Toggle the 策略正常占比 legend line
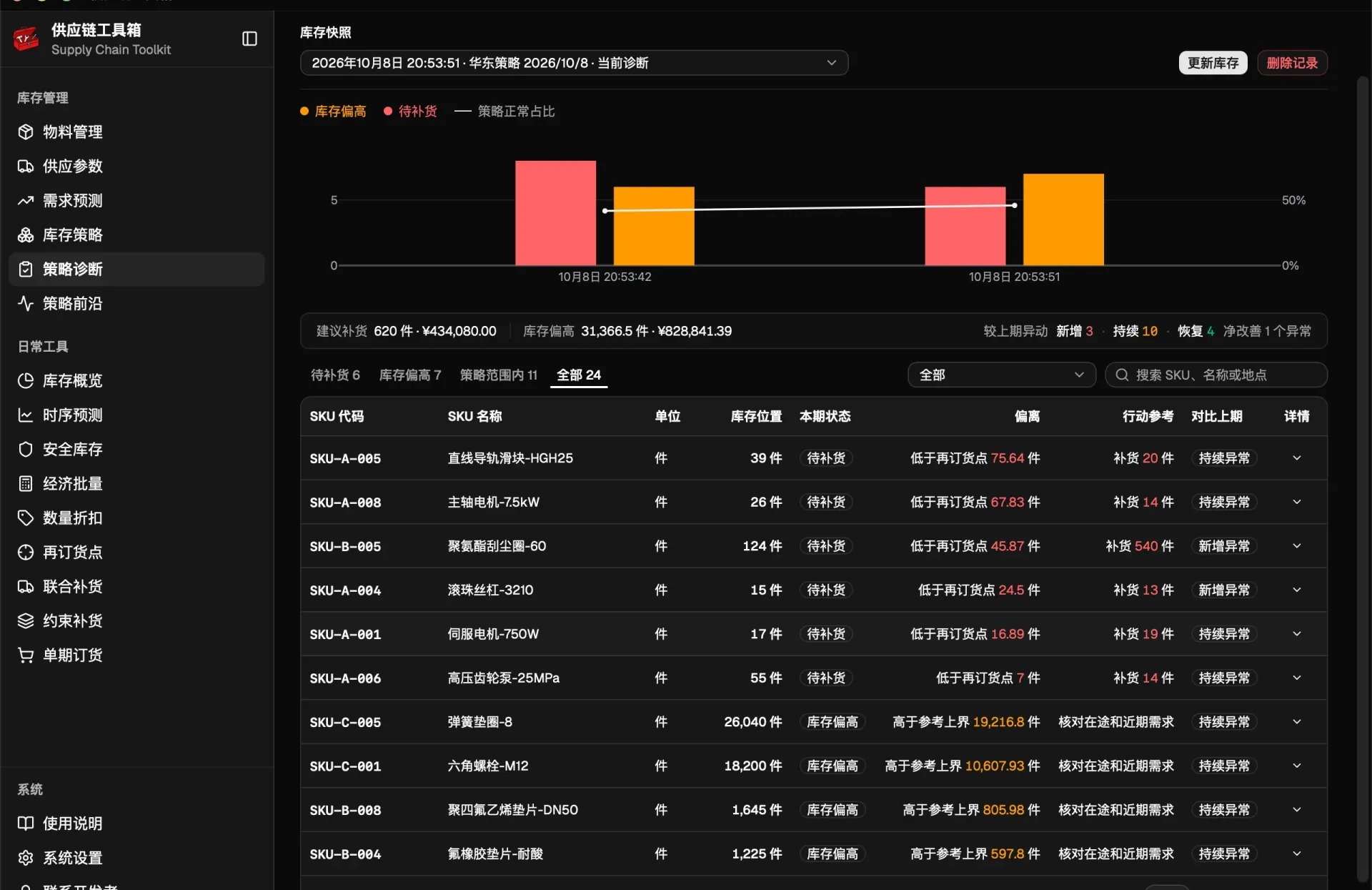Screen dimensions: 1372x890 click(x=504, y=112)
